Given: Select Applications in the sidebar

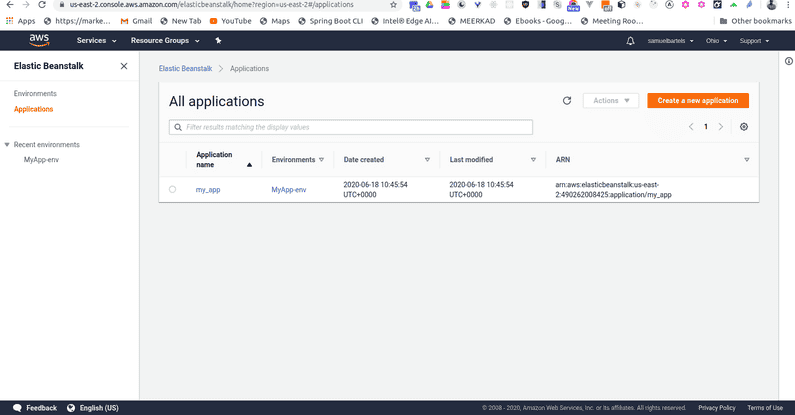Looking at the screenshot, I should pos(33,109).
